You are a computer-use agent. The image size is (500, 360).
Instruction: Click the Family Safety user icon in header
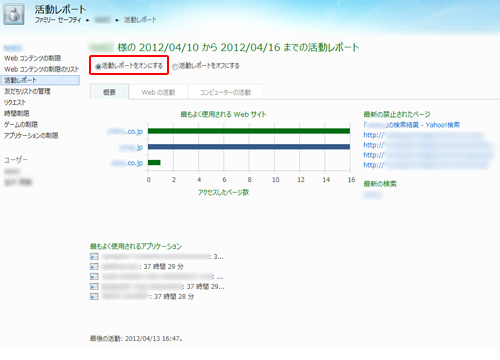point(14,14)
